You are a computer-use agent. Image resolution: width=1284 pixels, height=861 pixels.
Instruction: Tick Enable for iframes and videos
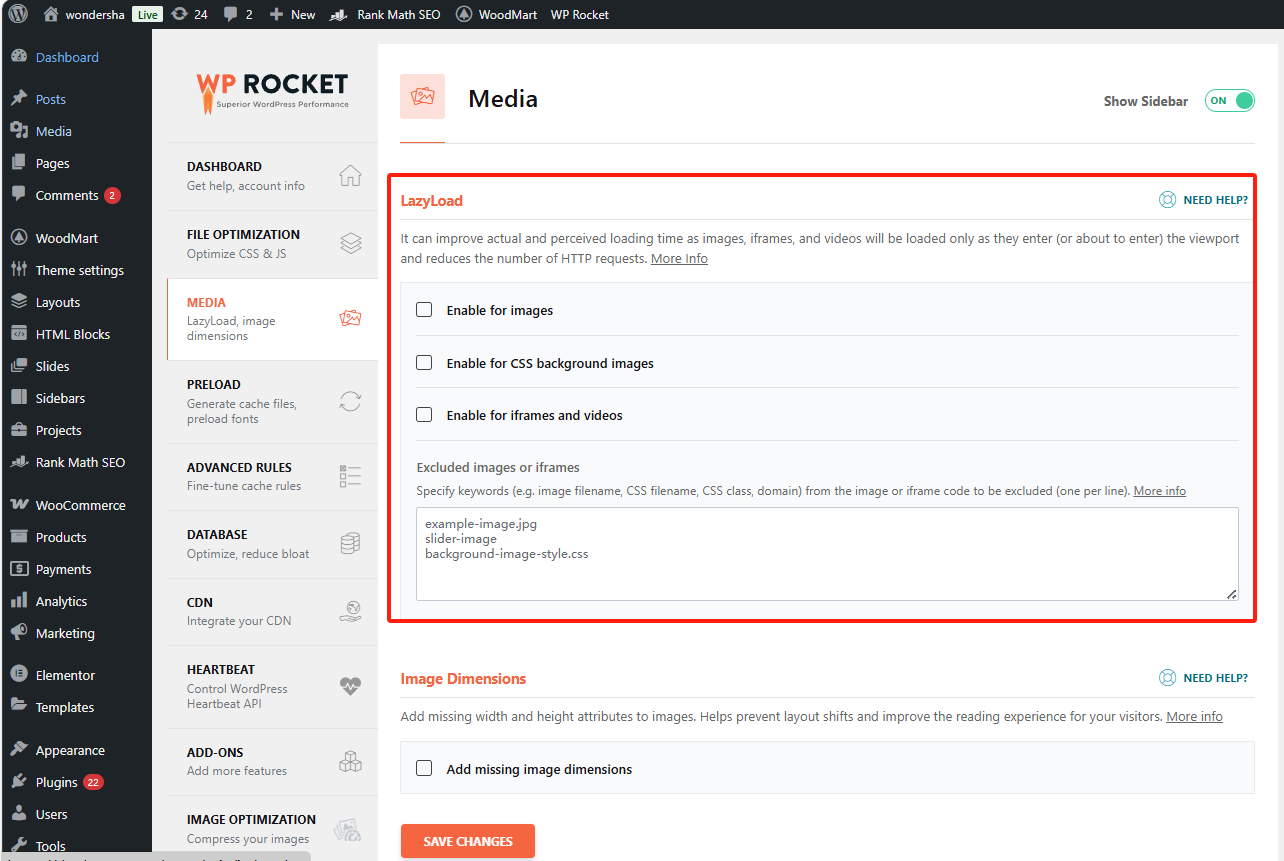[x=424, y=415]
